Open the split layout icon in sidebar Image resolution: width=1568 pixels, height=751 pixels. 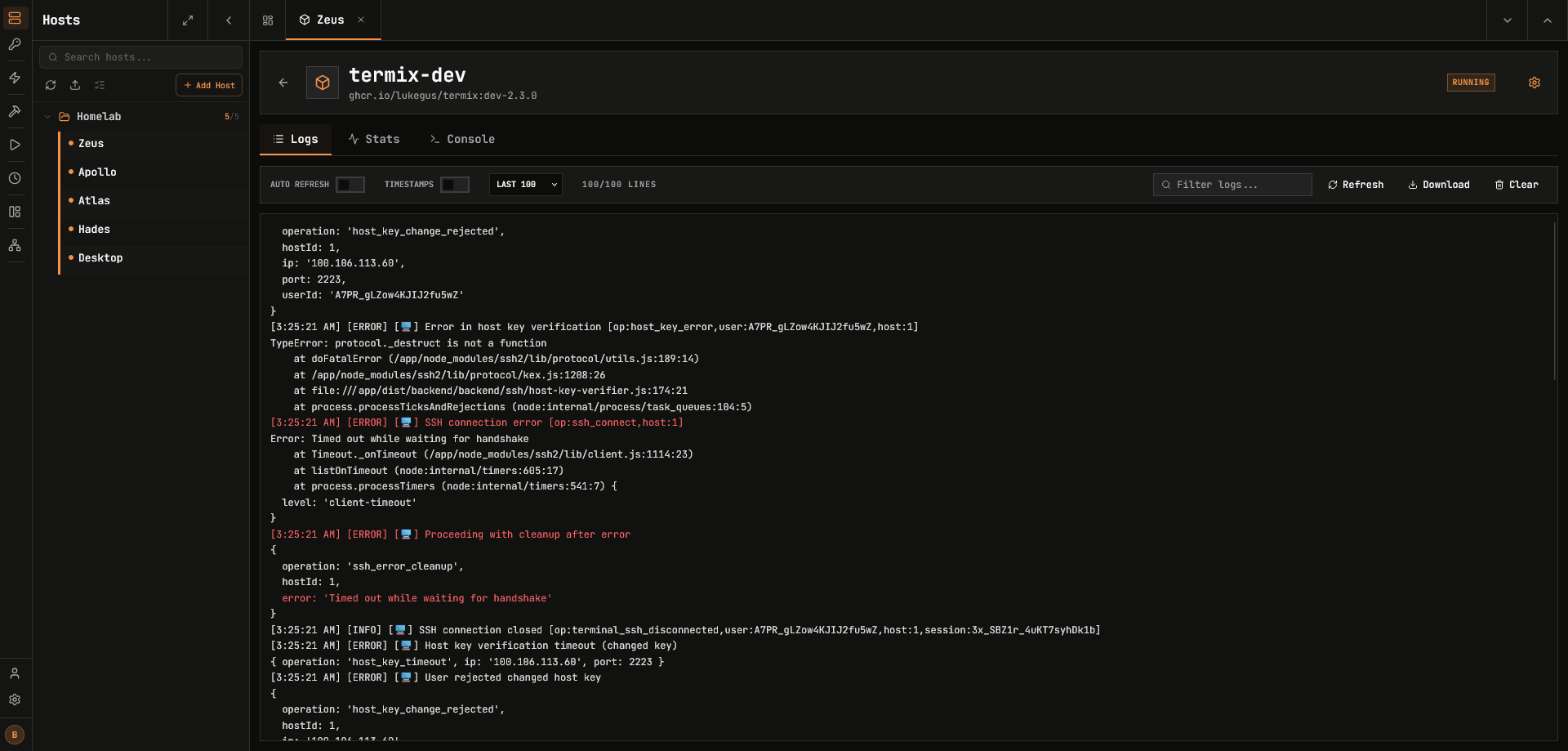15,212
